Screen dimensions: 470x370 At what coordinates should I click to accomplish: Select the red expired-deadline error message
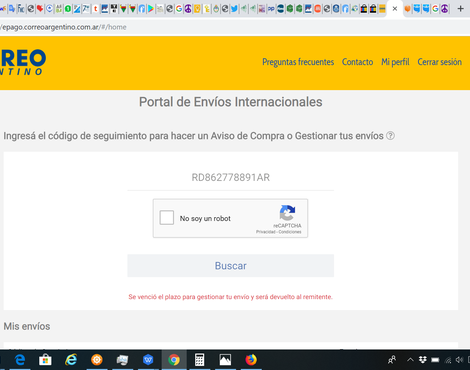coord(230,297)
